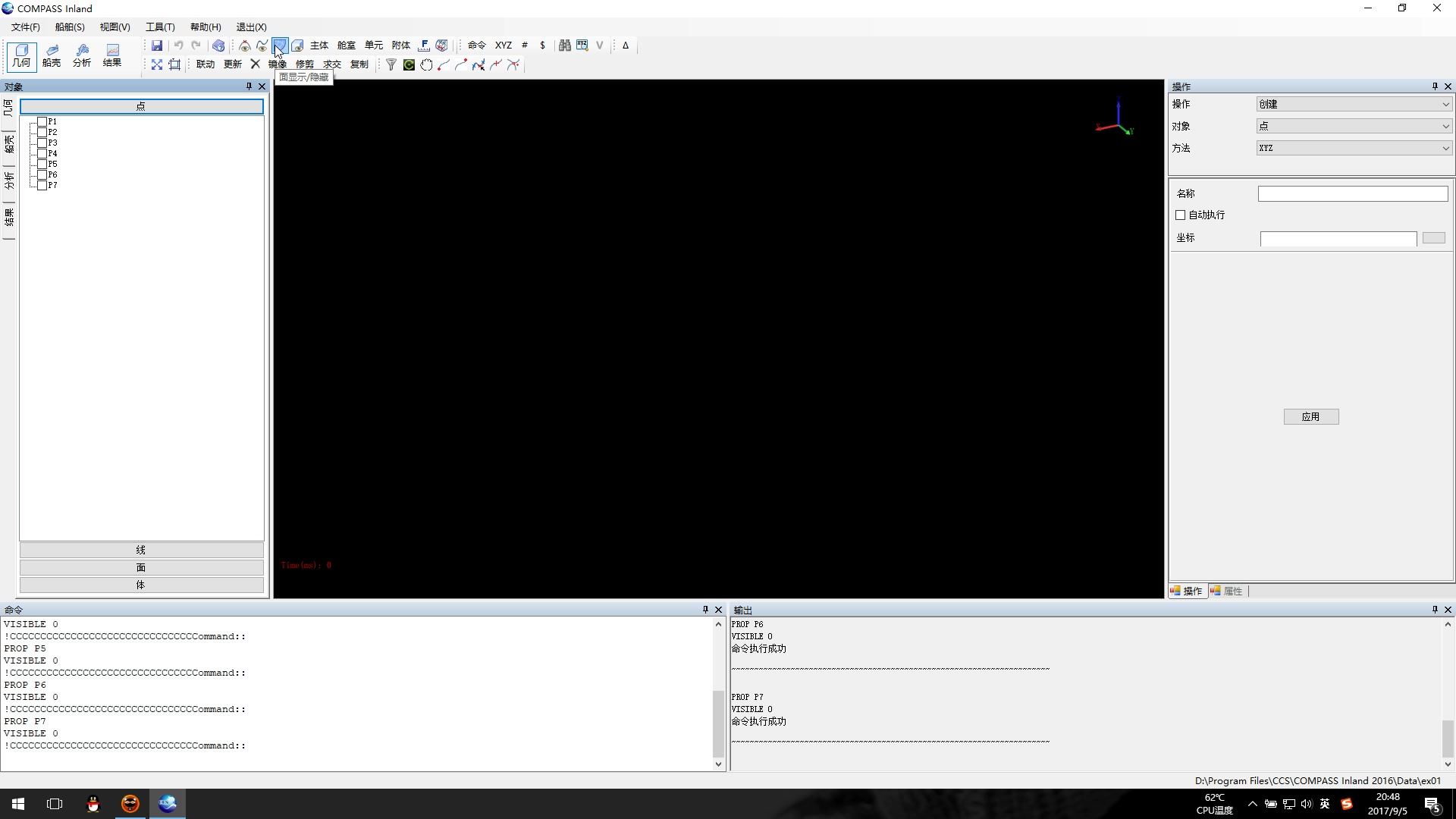
Task: Click the delete X toolbar icon
Action: (x=256, y=64)
